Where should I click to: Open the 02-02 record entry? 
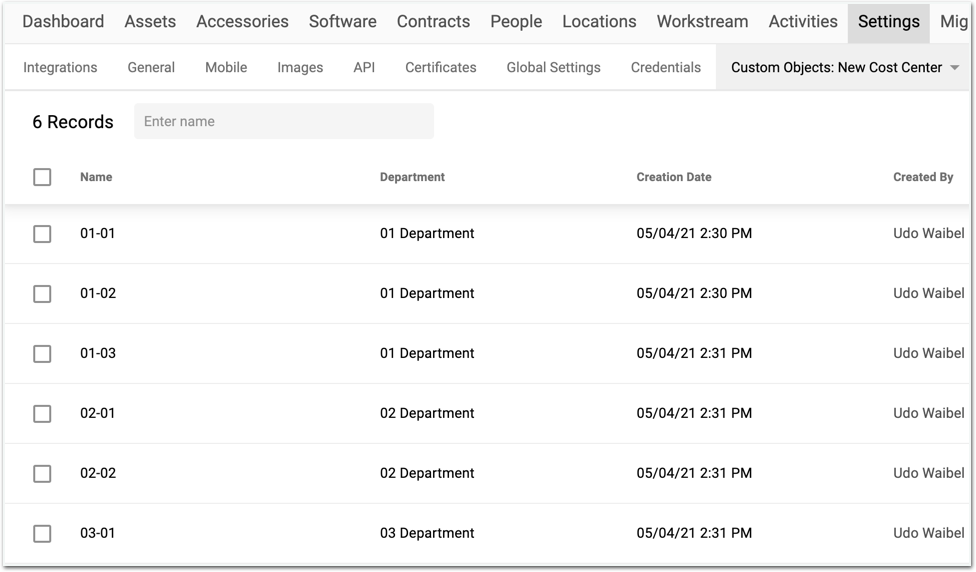coord(98,473)
